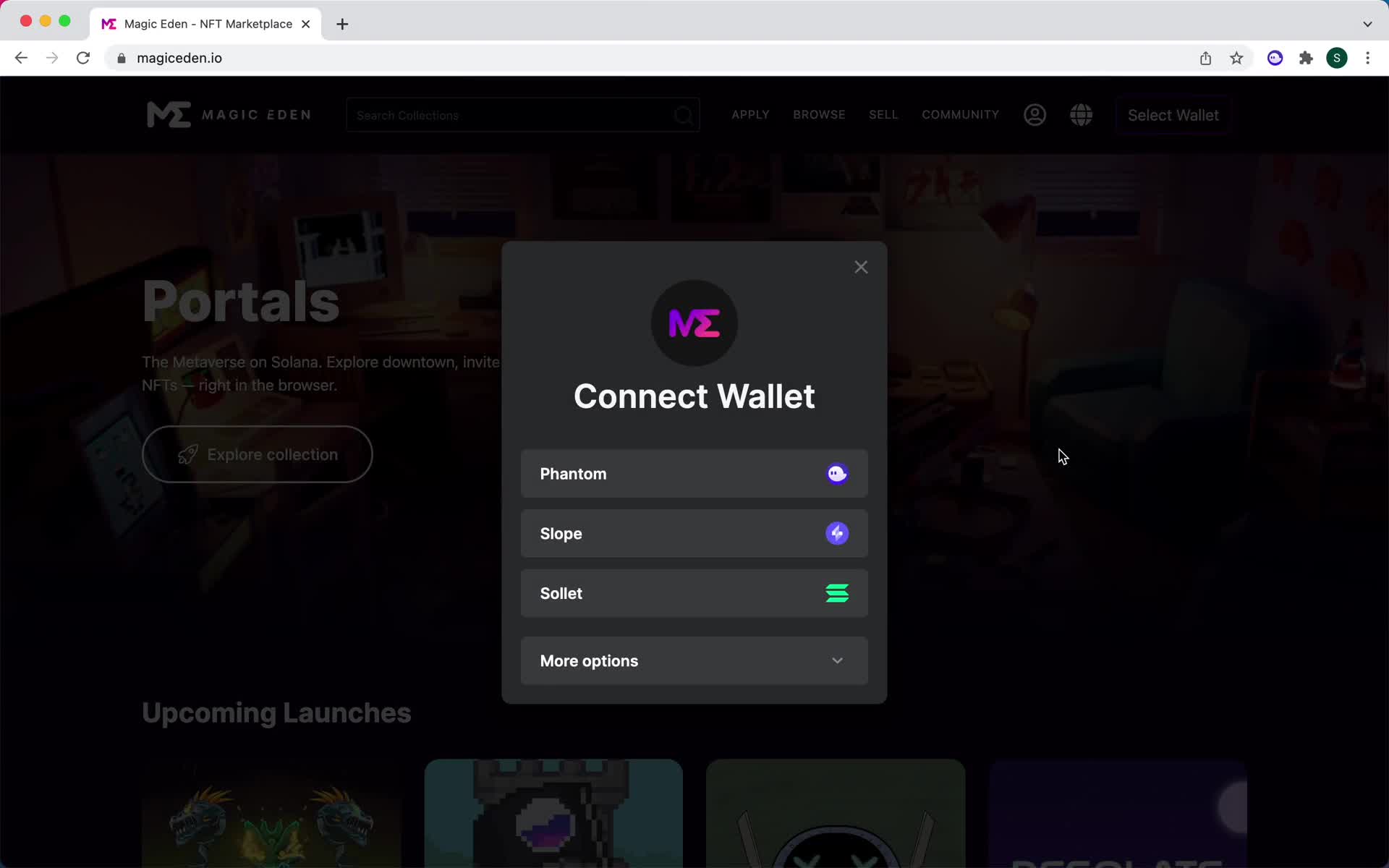Image resolution: width=1389 pixels, height=868 pixels.
Task: Click the Slope wallet icon
Action: click(836, 533)
